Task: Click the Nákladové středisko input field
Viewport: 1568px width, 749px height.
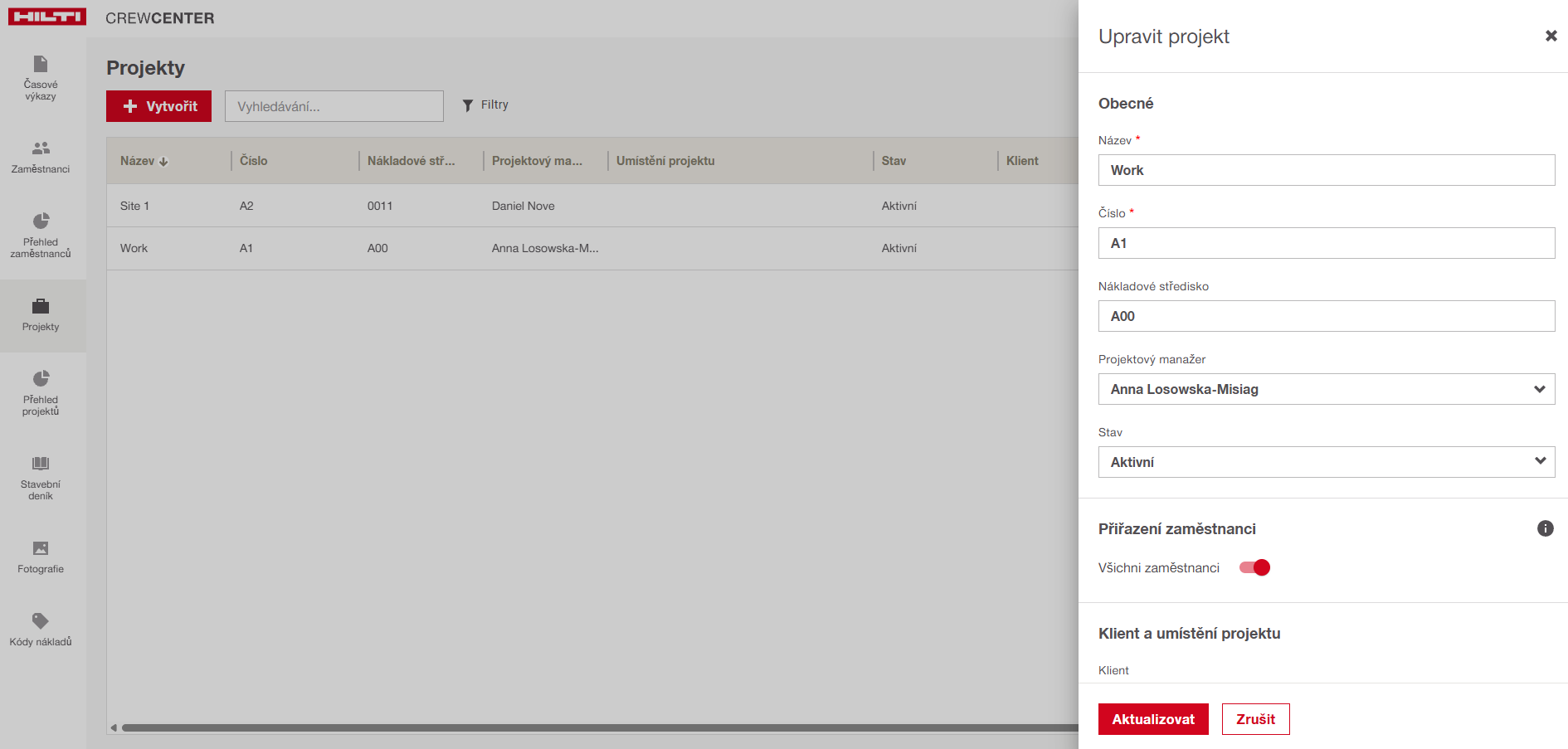Action: point(1326,316)
